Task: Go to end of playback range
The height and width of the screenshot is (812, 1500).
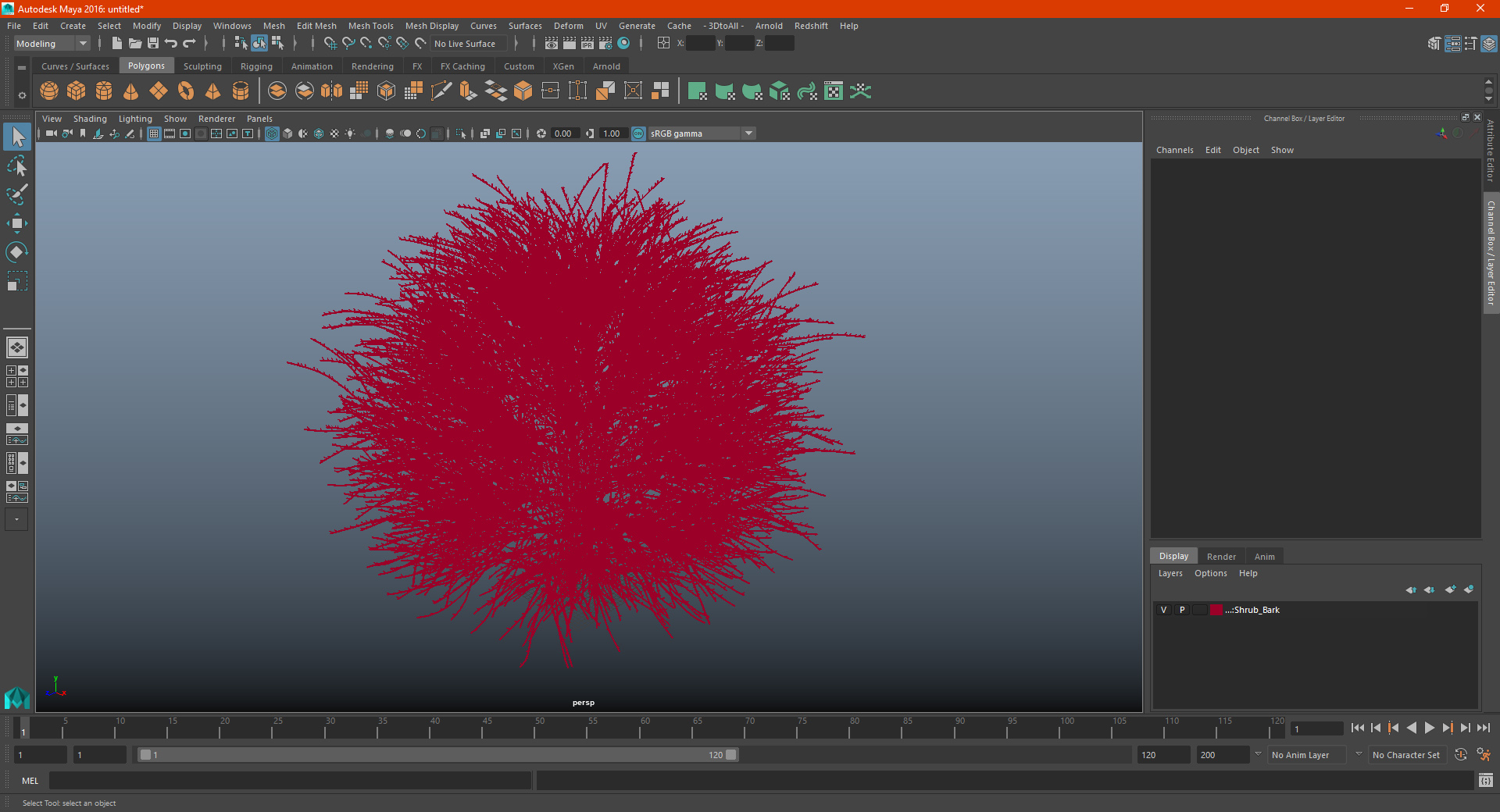Action: tap(1483, 728)
